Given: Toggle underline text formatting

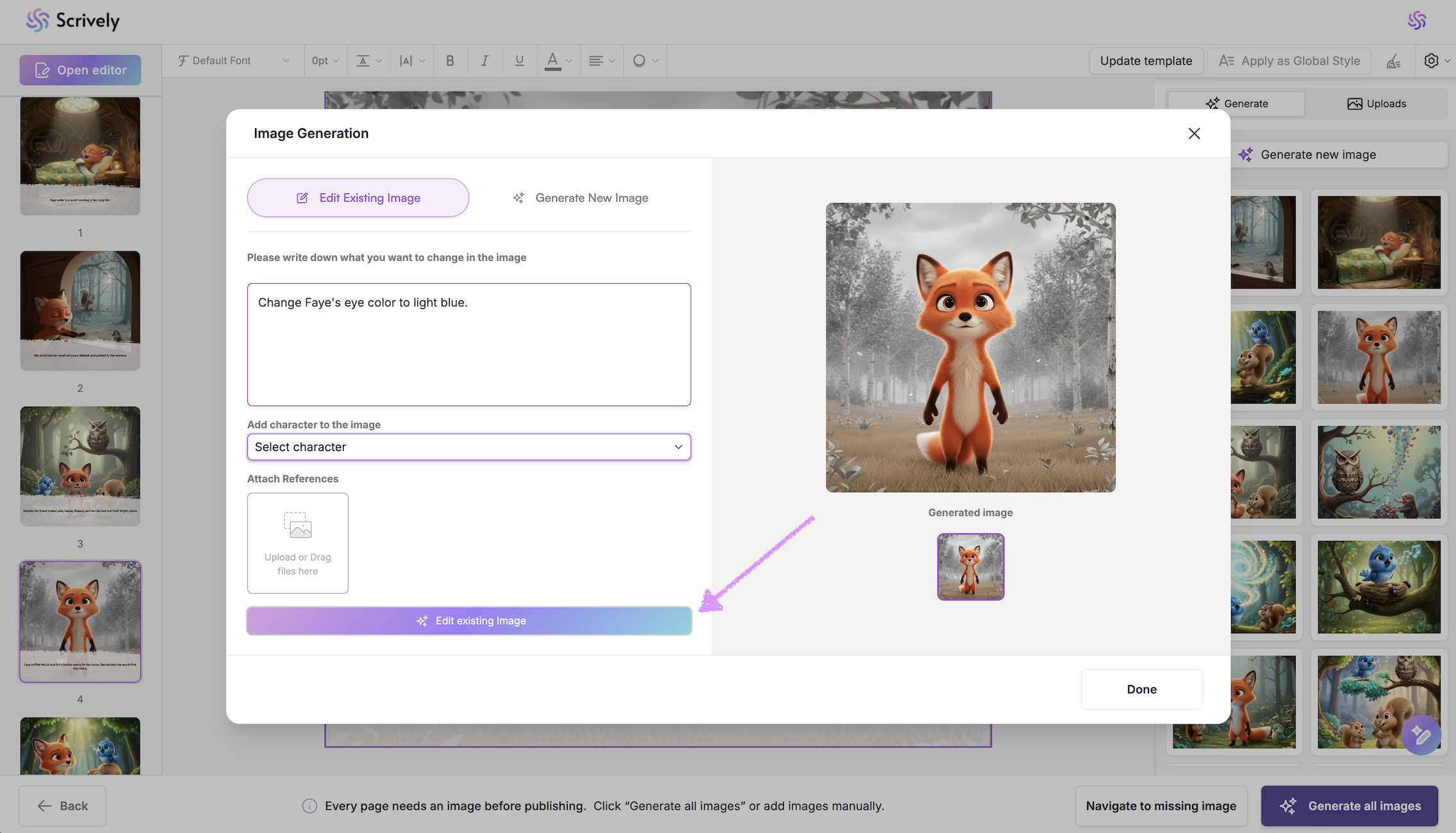Looking at the screenshot, I should 519,61.
